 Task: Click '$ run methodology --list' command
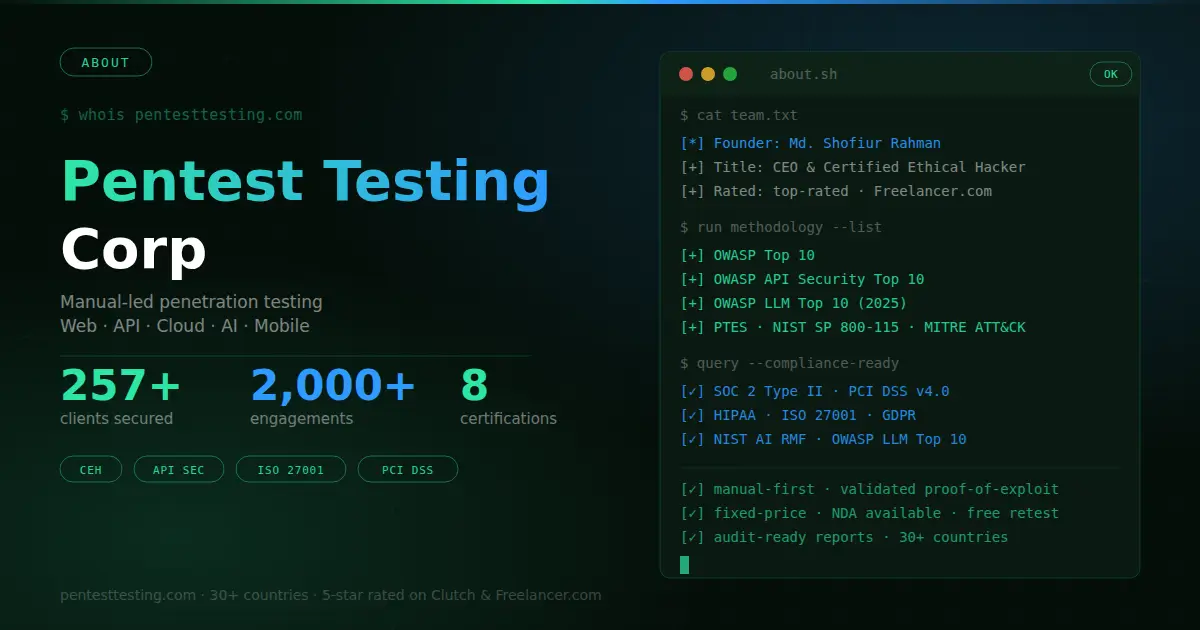781,227
